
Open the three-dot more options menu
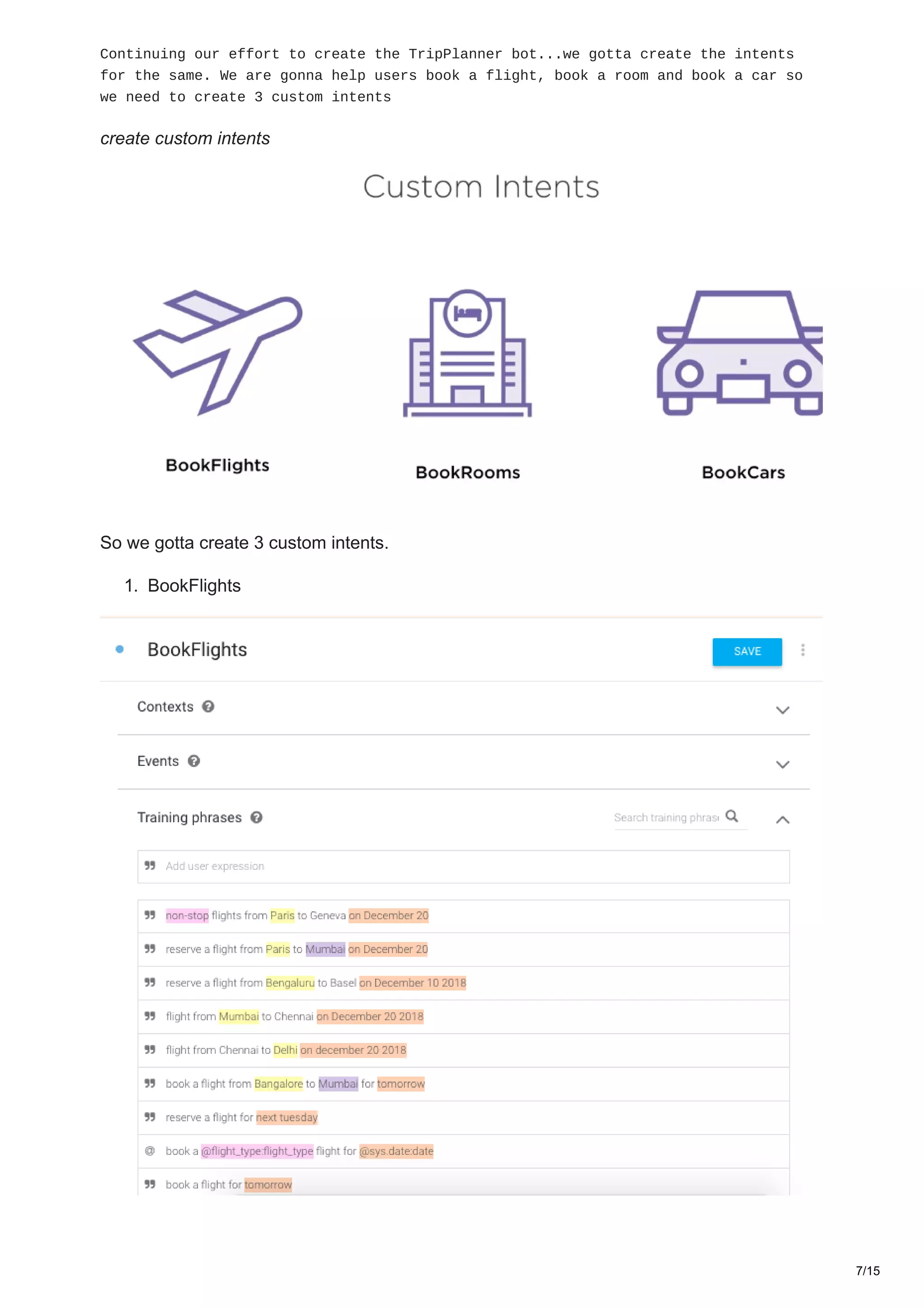803,650
